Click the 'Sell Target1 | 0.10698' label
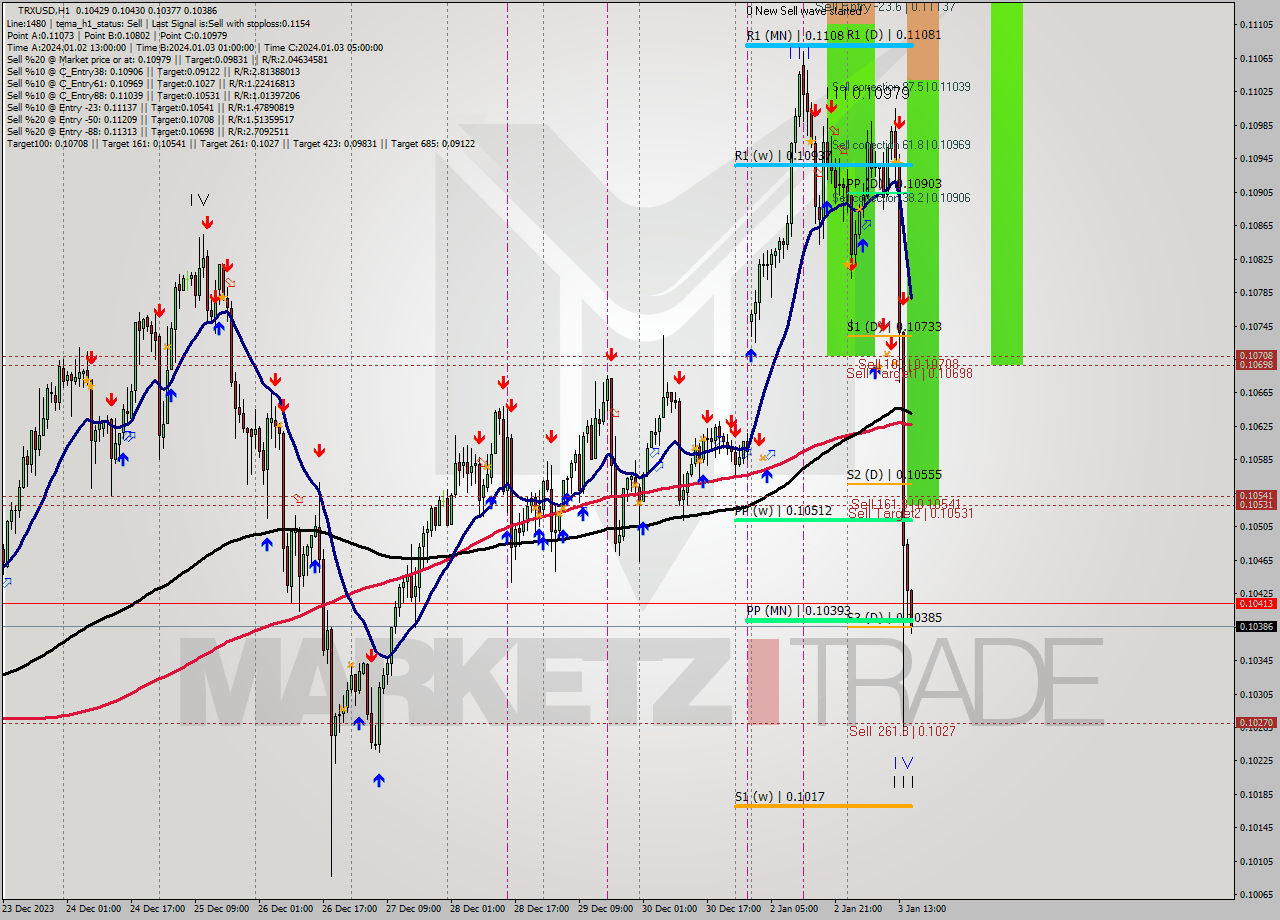Viewport: 1280px width, 920px height. [910, 373]
